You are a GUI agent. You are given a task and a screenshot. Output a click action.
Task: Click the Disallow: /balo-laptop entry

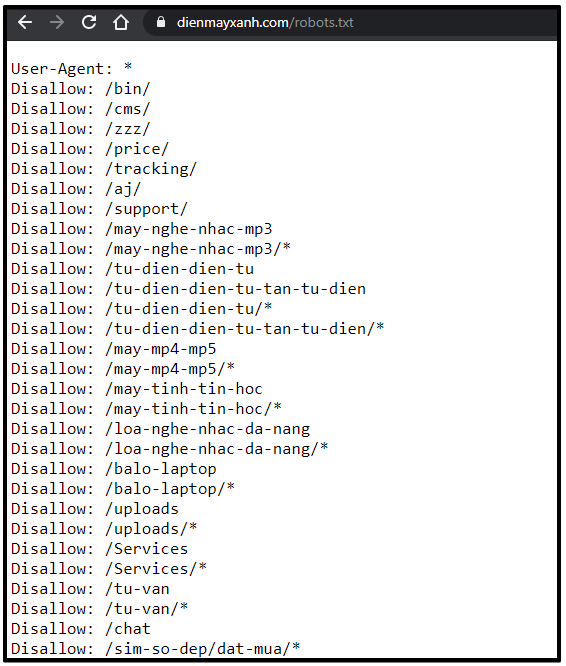[x=113, y=468]
